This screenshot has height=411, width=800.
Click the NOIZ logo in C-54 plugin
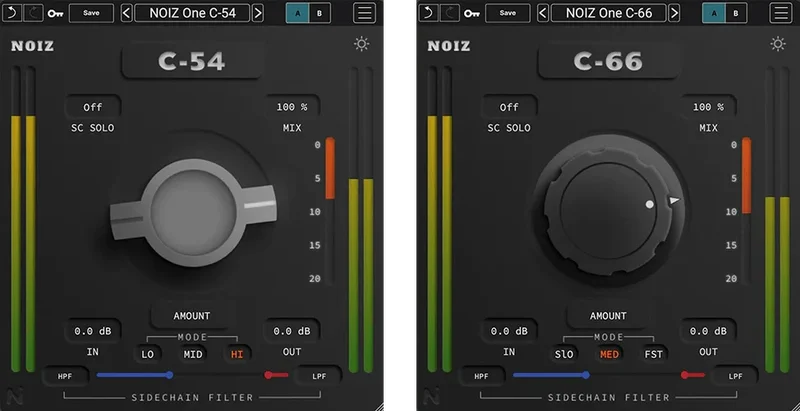click(x=32, y=46)
